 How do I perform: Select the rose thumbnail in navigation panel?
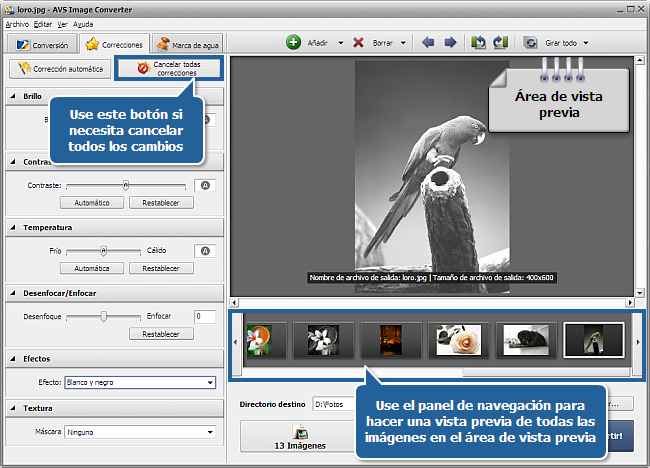pyautogui.click(x=459, y=342)
